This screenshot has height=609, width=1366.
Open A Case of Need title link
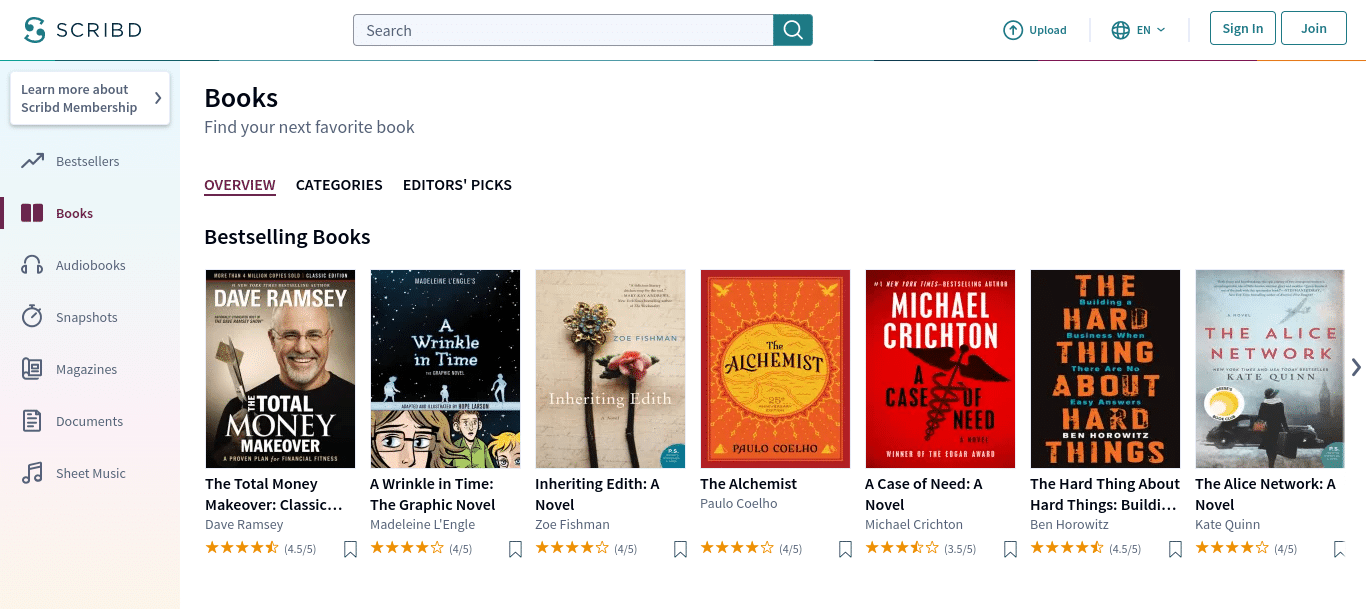tap(923, 494)
